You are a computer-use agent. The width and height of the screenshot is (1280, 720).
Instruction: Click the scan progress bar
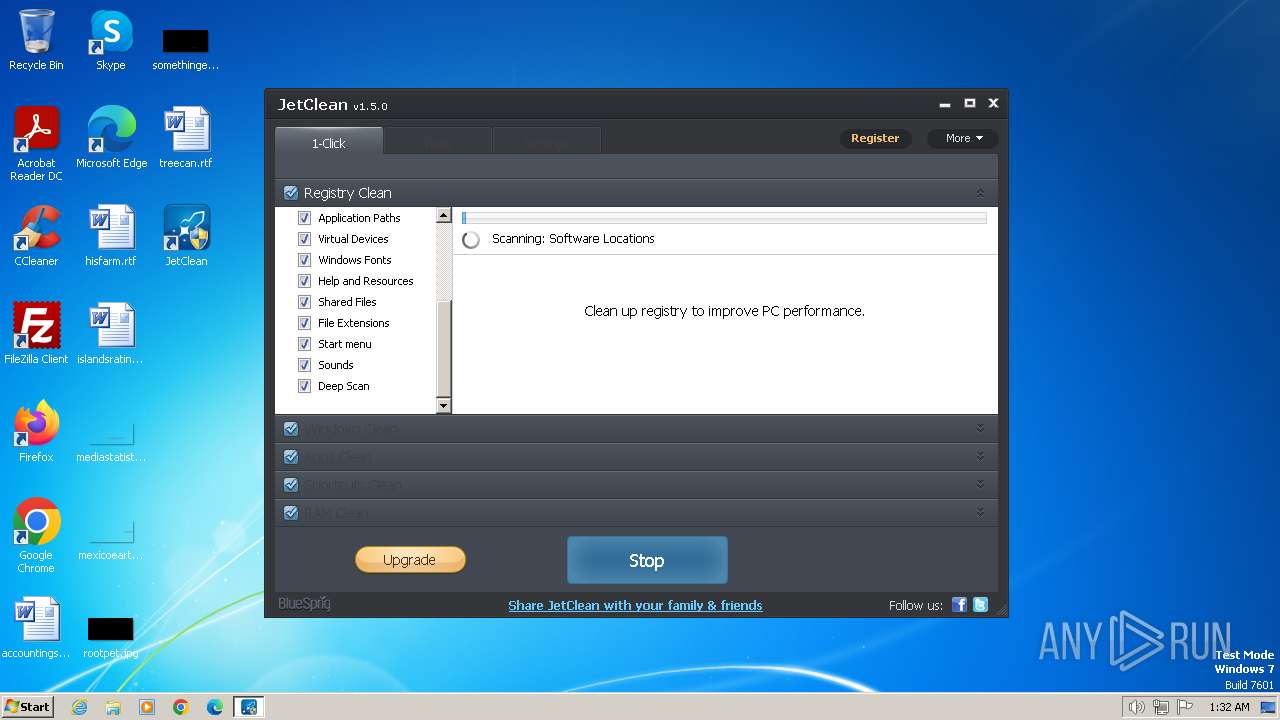click(724, 217)
